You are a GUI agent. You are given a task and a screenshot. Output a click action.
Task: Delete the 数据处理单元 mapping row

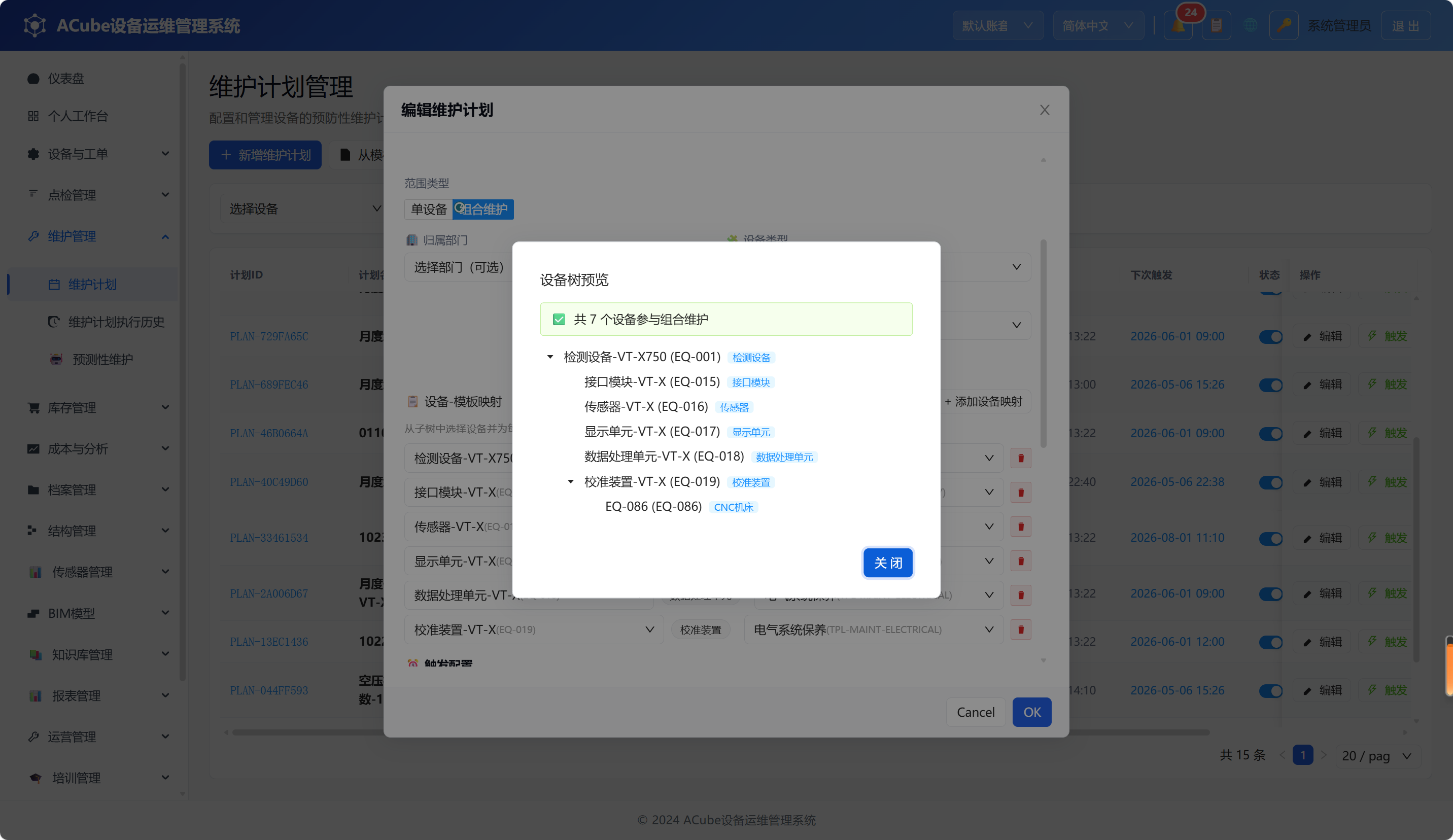pos(1021,595)
